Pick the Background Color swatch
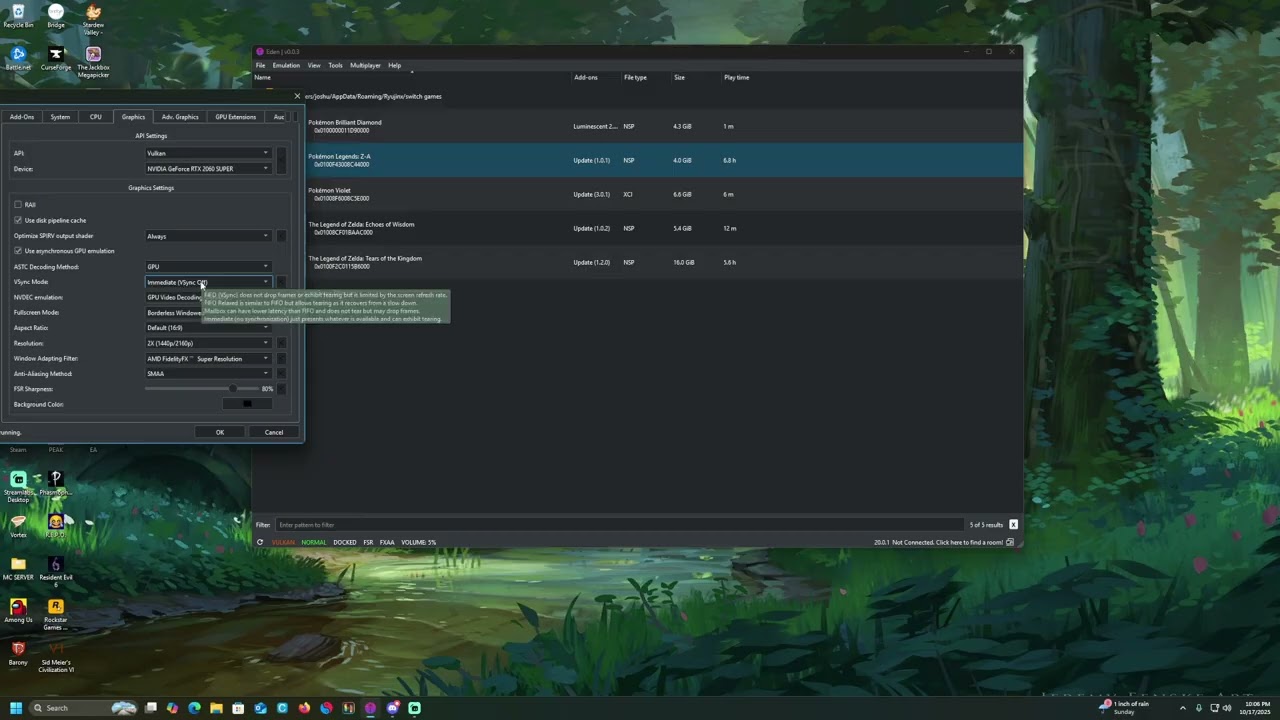 point(247,404)
